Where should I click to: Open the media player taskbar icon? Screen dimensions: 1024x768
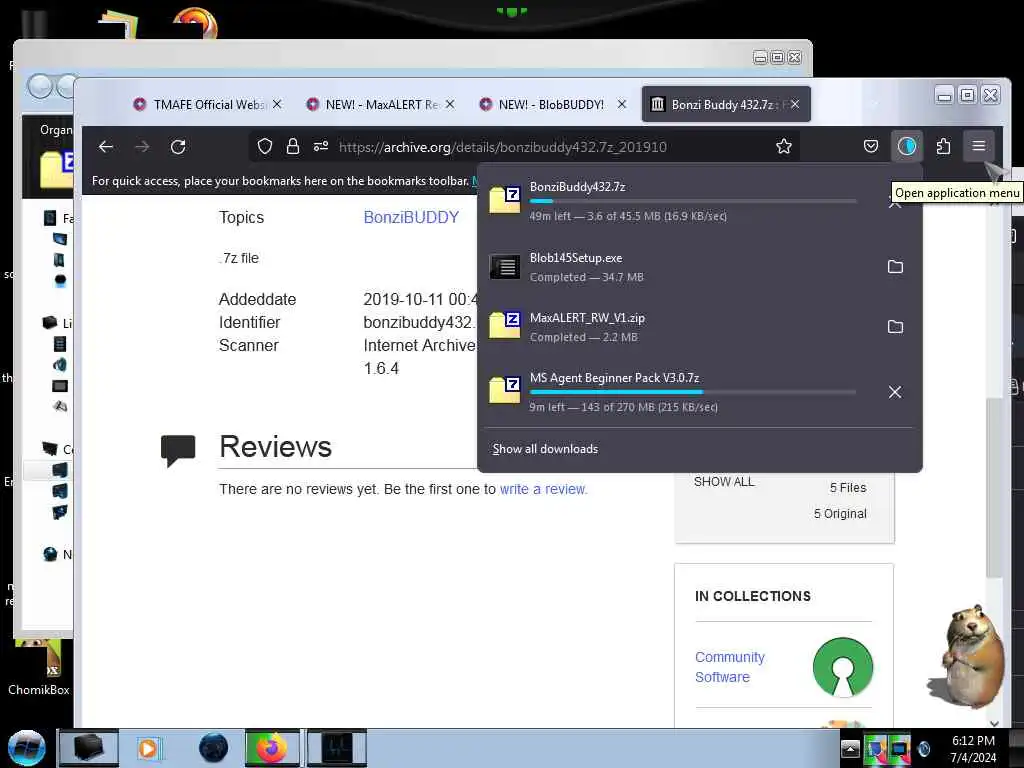148,748
